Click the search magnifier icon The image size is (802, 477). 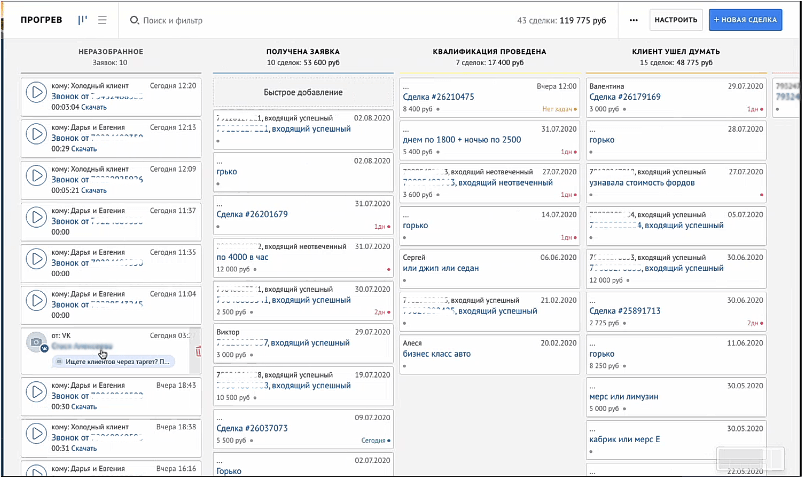pyautogui.click(x=134, y=20)
